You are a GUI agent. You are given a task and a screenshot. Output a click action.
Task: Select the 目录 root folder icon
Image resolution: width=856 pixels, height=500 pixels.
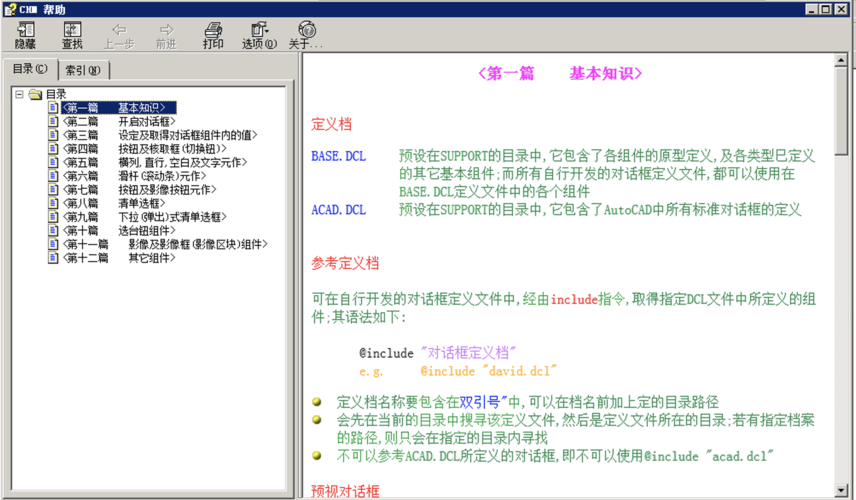(35, 94)
